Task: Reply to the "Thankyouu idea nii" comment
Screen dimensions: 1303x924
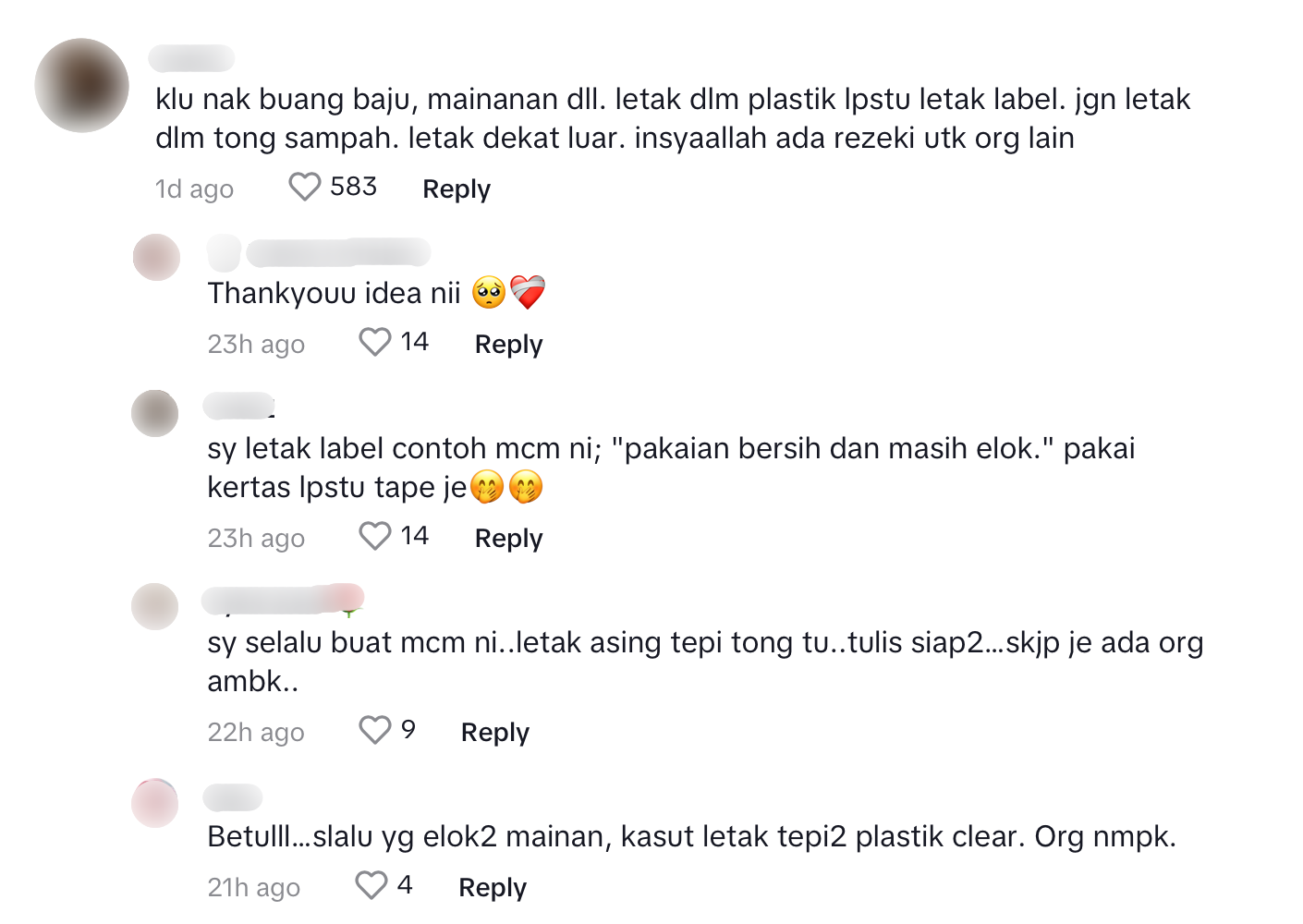Action: pyautogui.click(x=508, y=344)
